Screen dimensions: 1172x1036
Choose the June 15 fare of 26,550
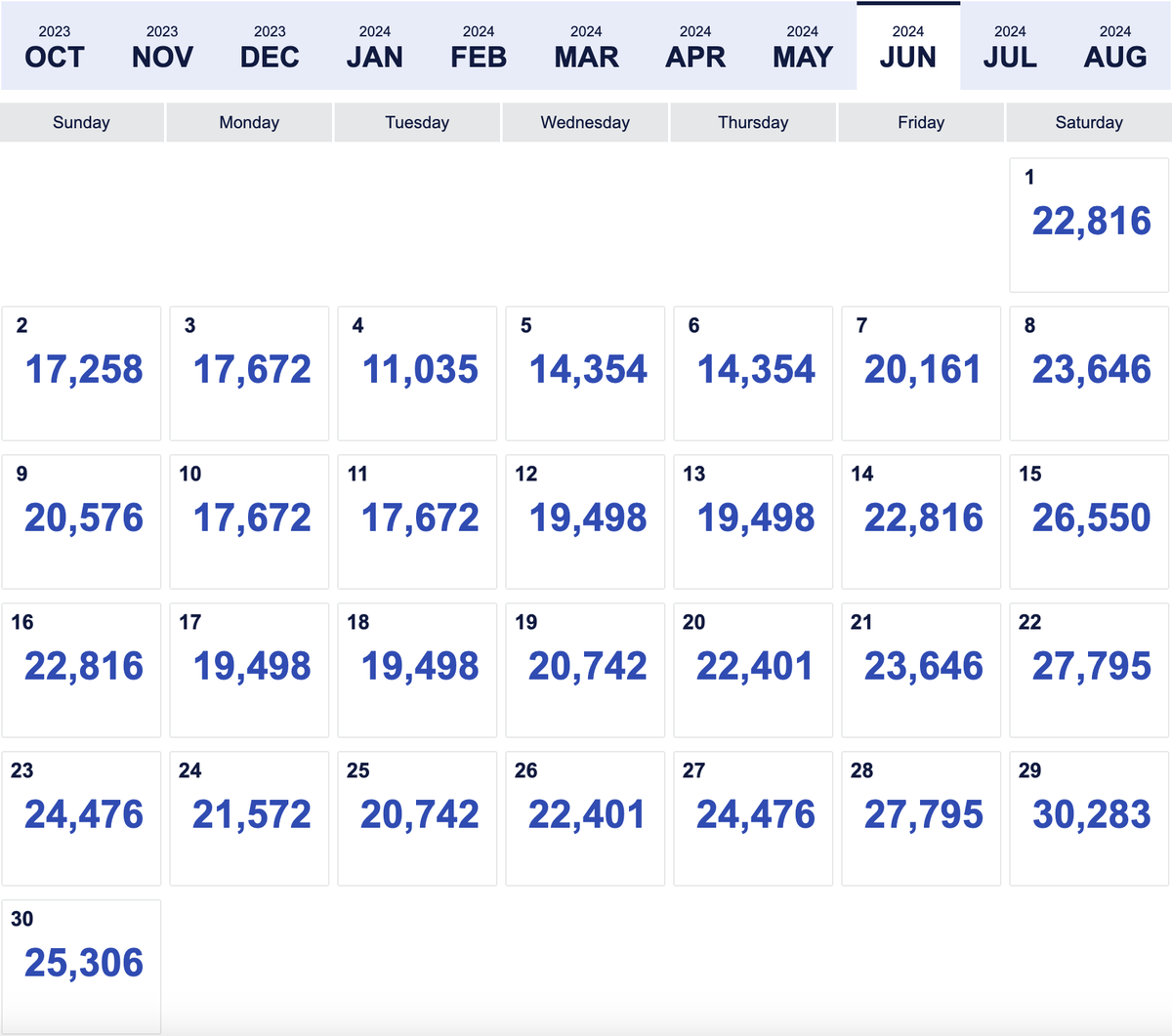pyautogui.click(x=1089, y=518)
